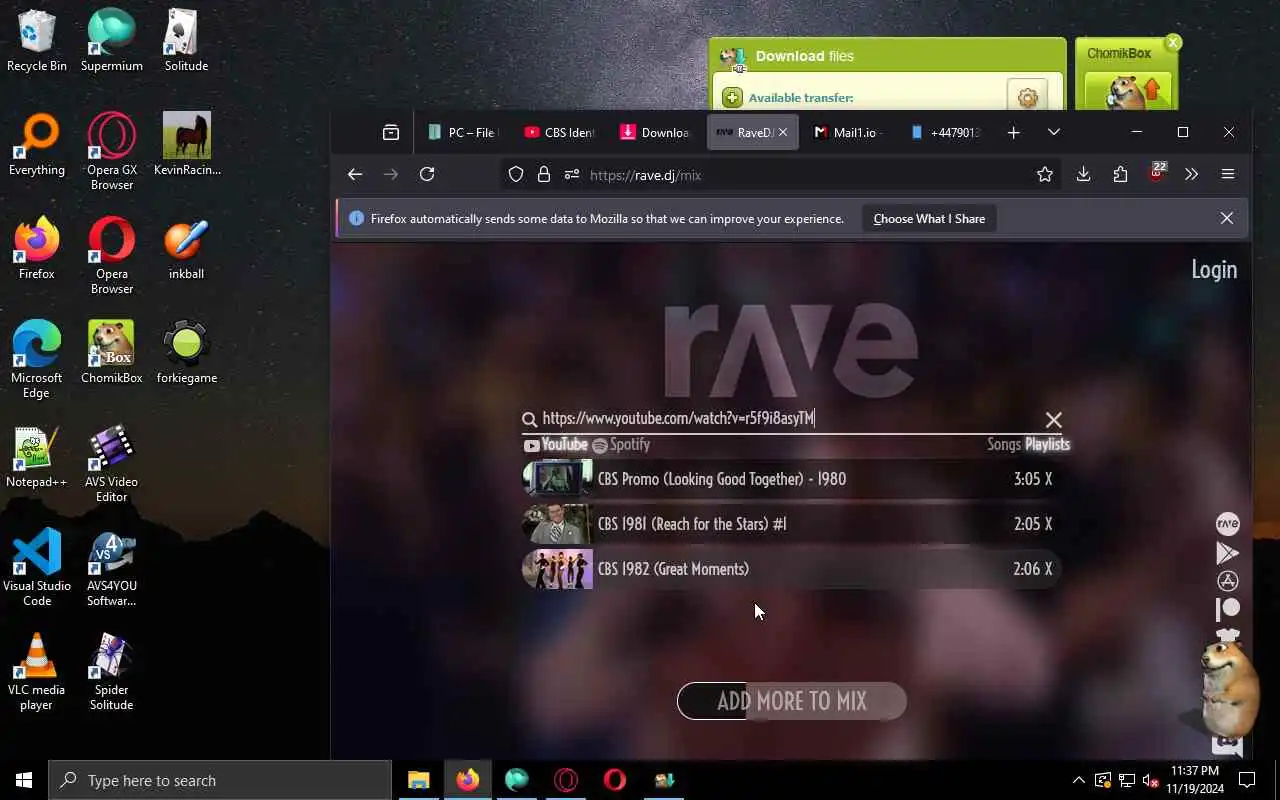The image size is (1280, 800).
Task: Click CBS Promo 1980 video thumbnail
Action: point(558,479)
